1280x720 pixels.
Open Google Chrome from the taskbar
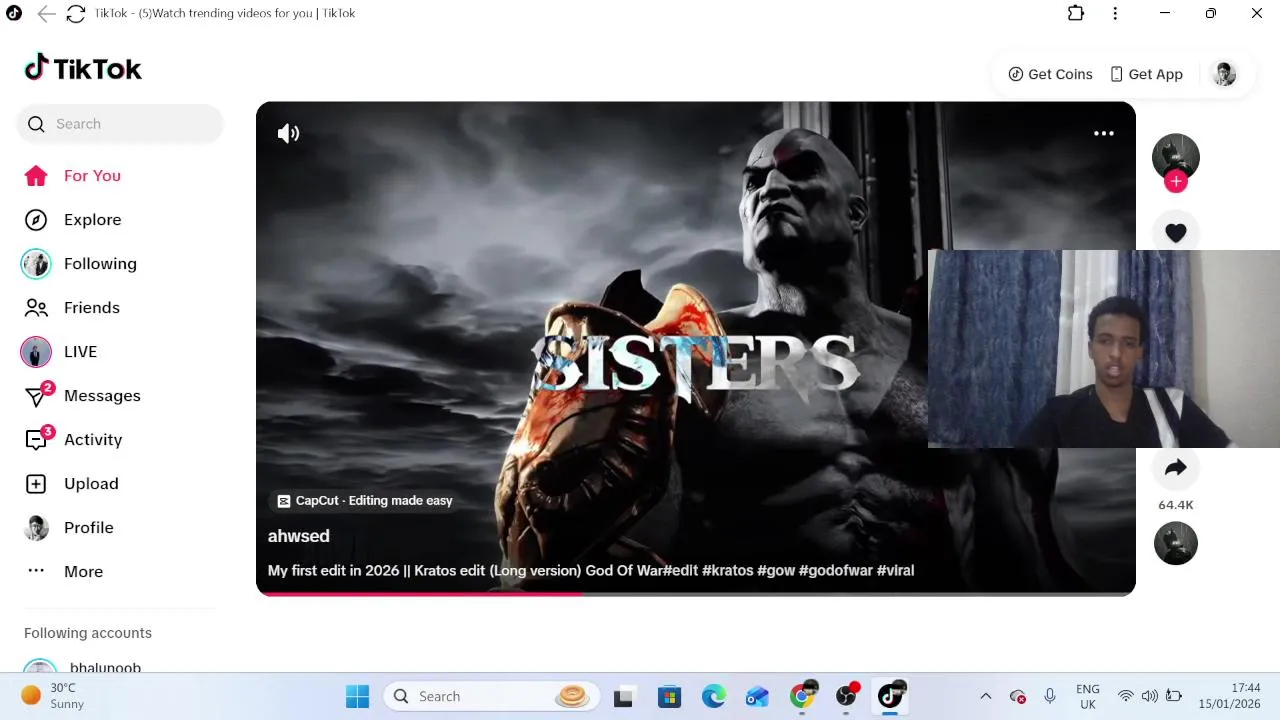802,696
